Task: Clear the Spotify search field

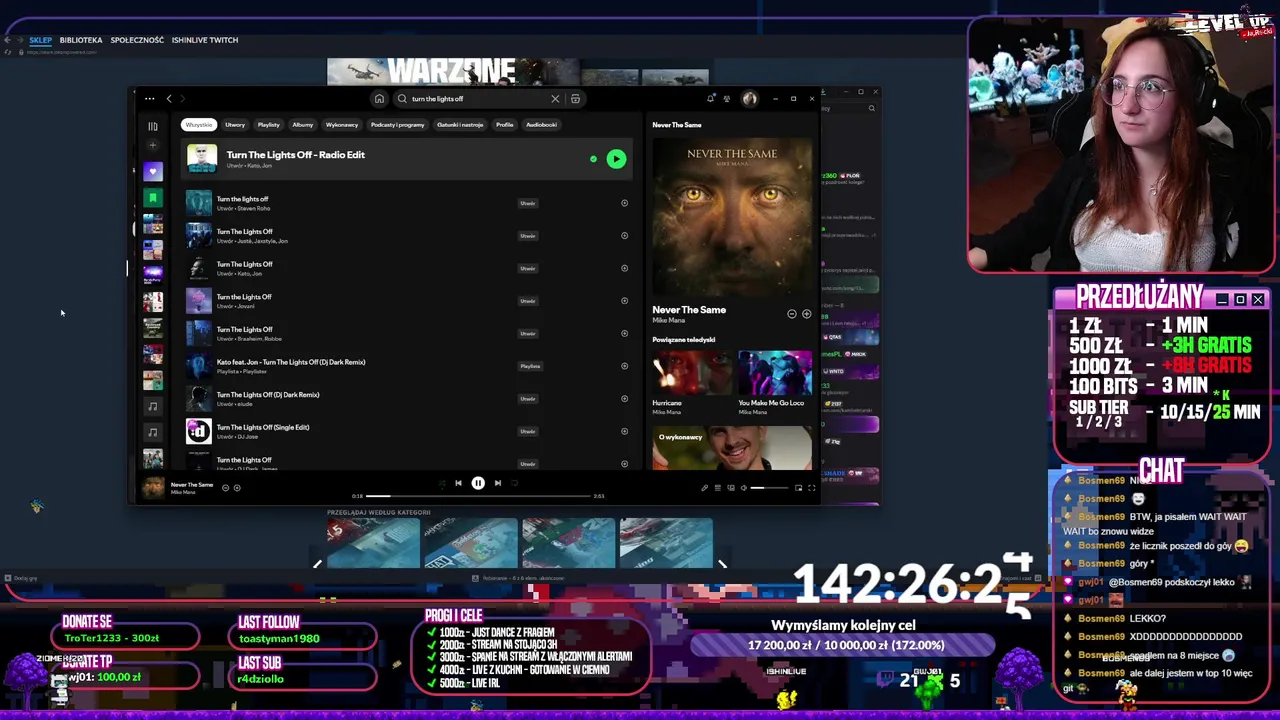Action: coord(555,98)
